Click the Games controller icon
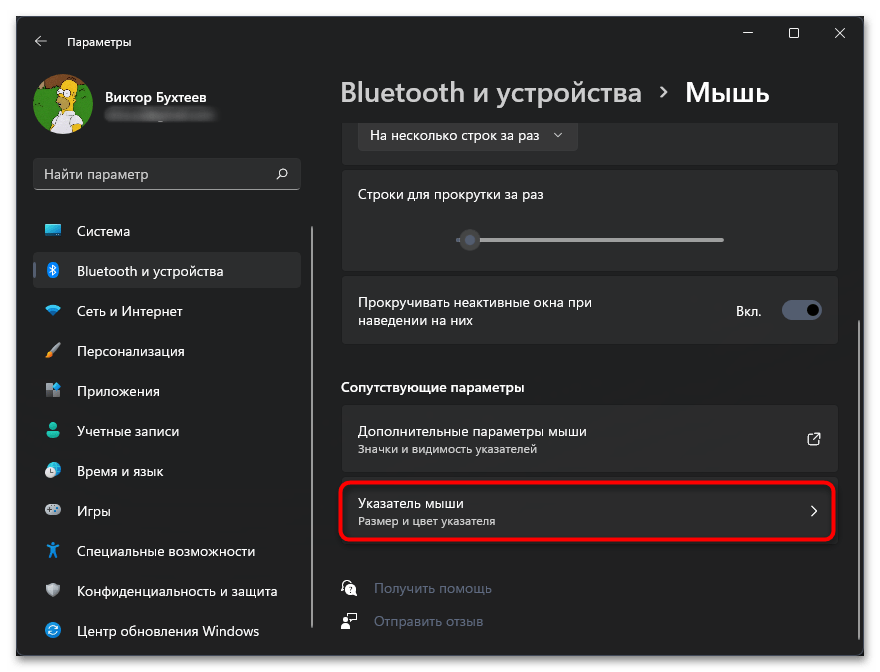Screen dimensions: 880x672 point(54,511)
